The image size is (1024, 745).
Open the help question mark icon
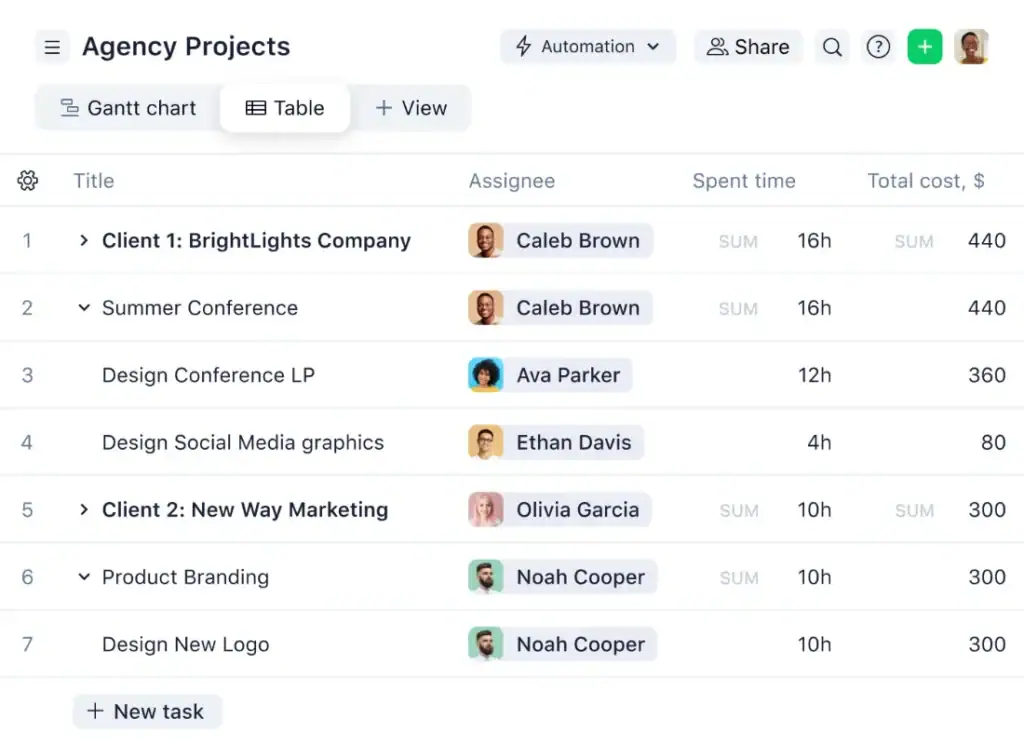(878, 46)
